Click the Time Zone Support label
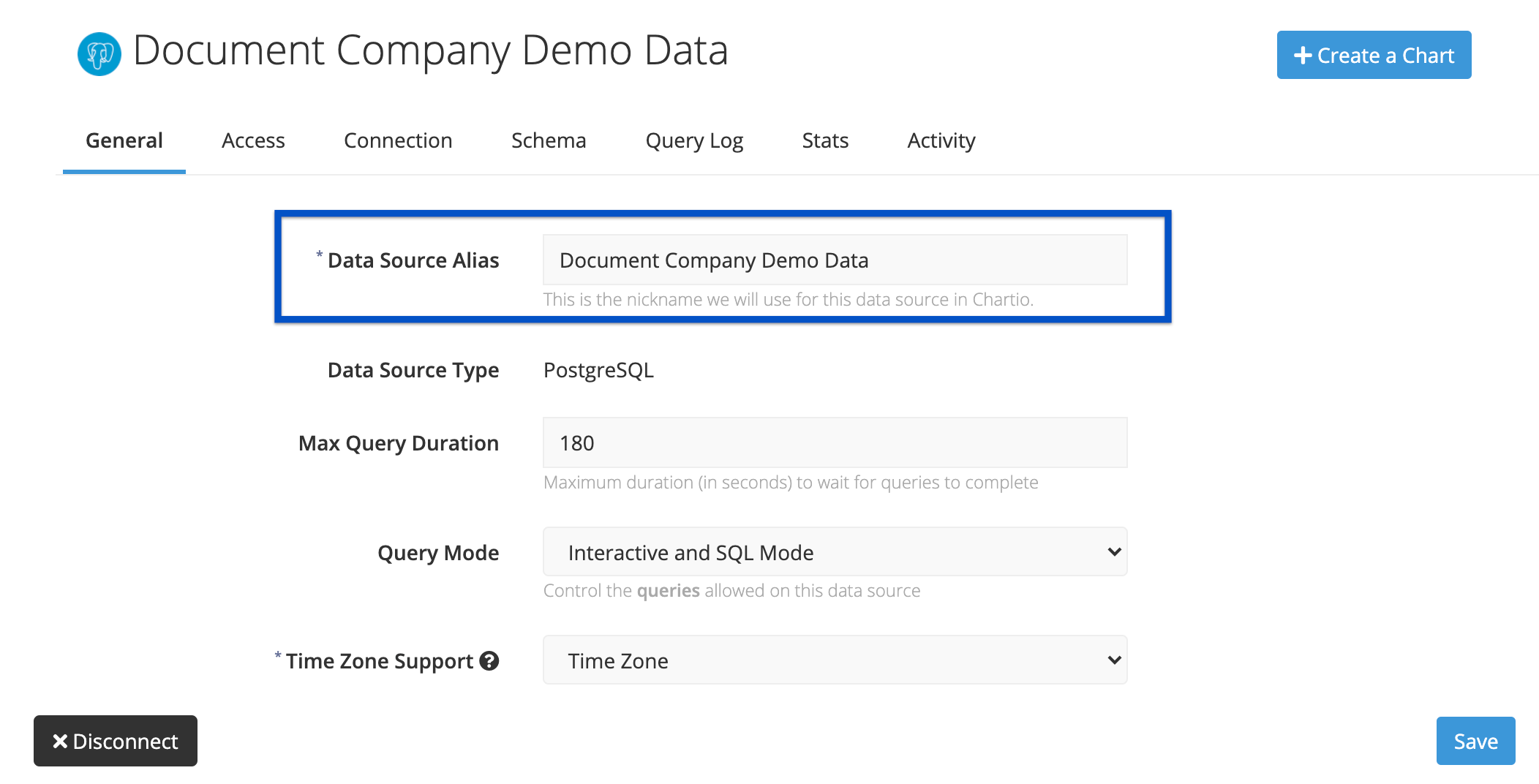This screenshot has width=1539, height=784. click(x=380, y=661)
